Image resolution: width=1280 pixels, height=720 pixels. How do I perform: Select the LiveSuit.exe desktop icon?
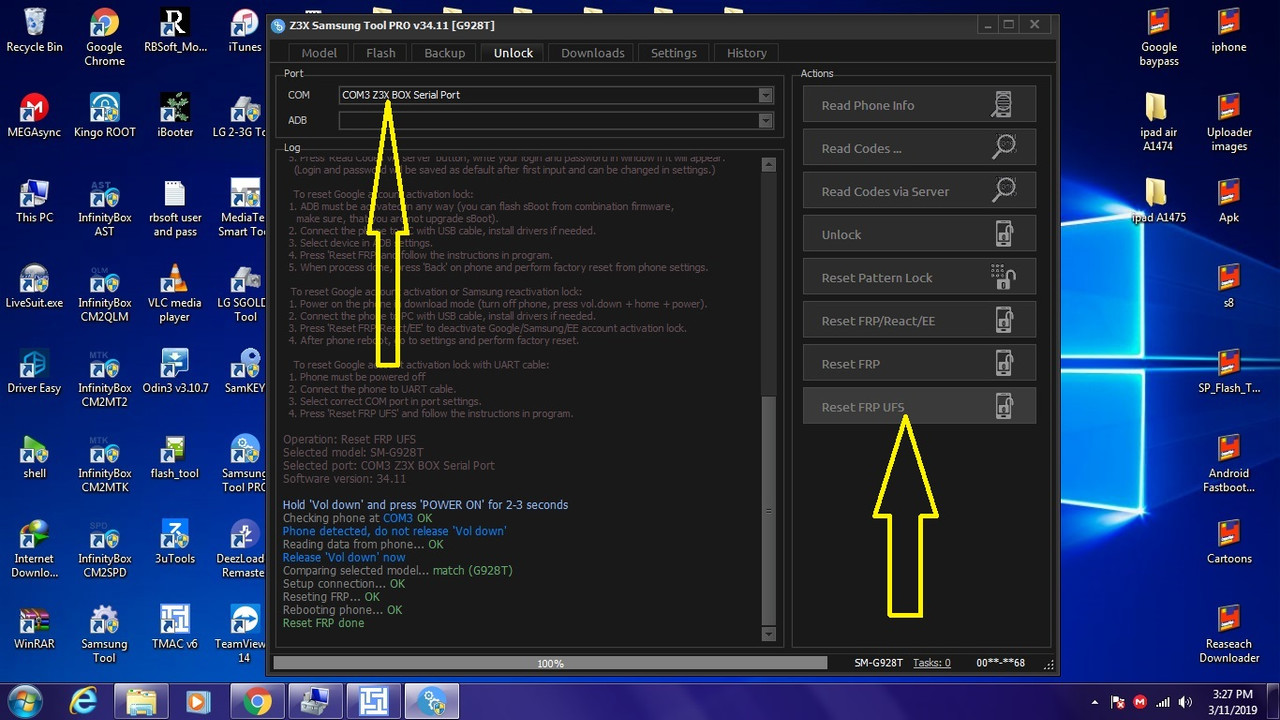[34, 286]
